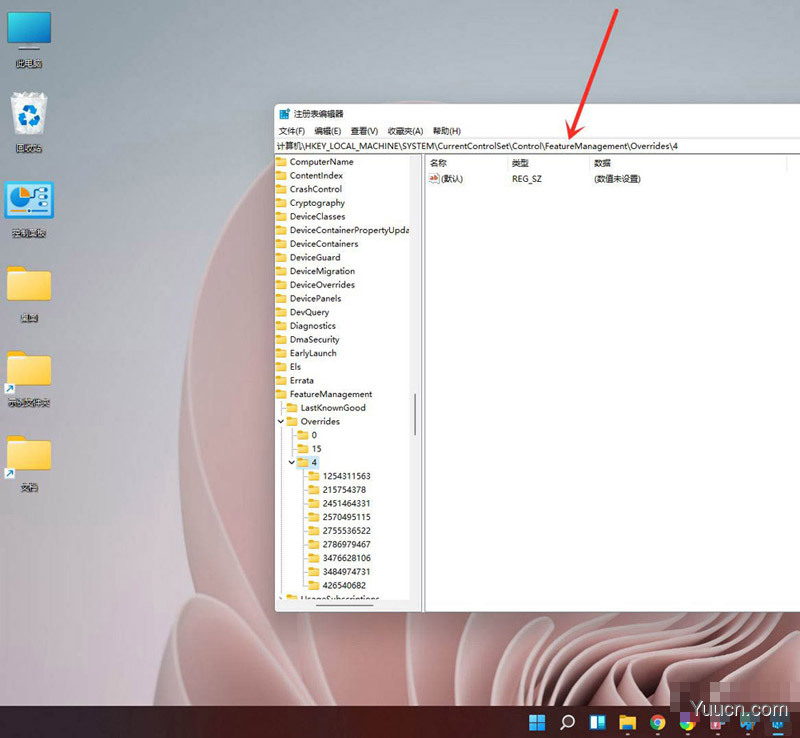Click the folder icon beside LastKnownGood
800x738 pixels.
point(292,408)
